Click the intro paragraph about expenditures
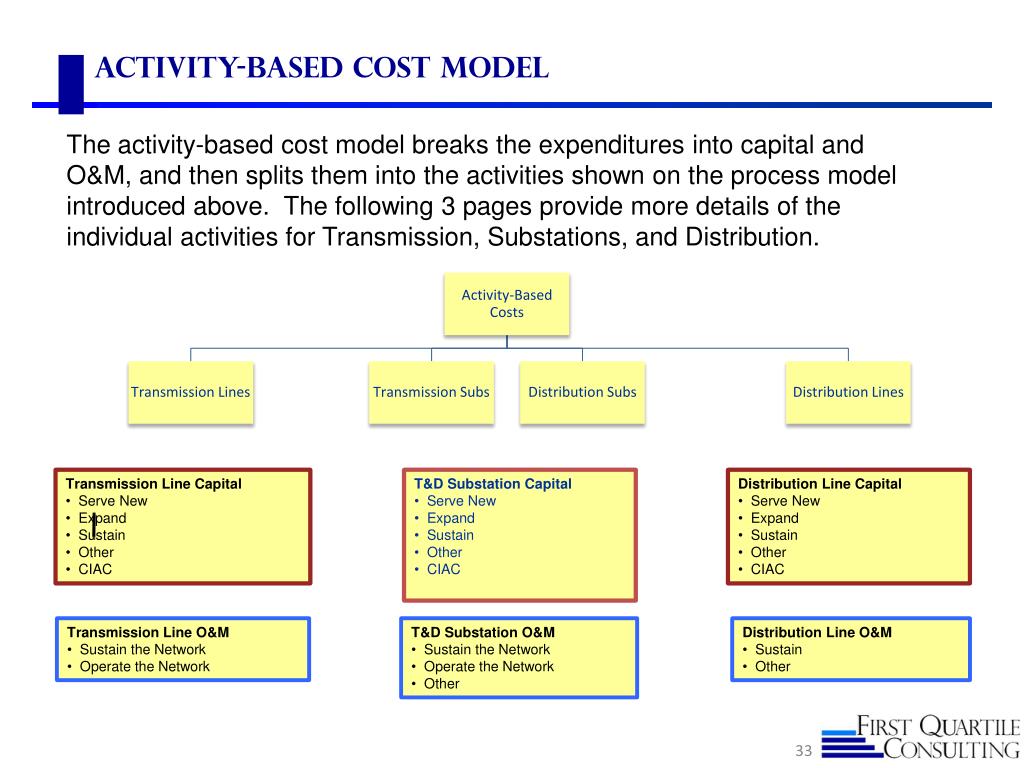The height and width of the screenshot is (768, 1024). coord(481,191)
